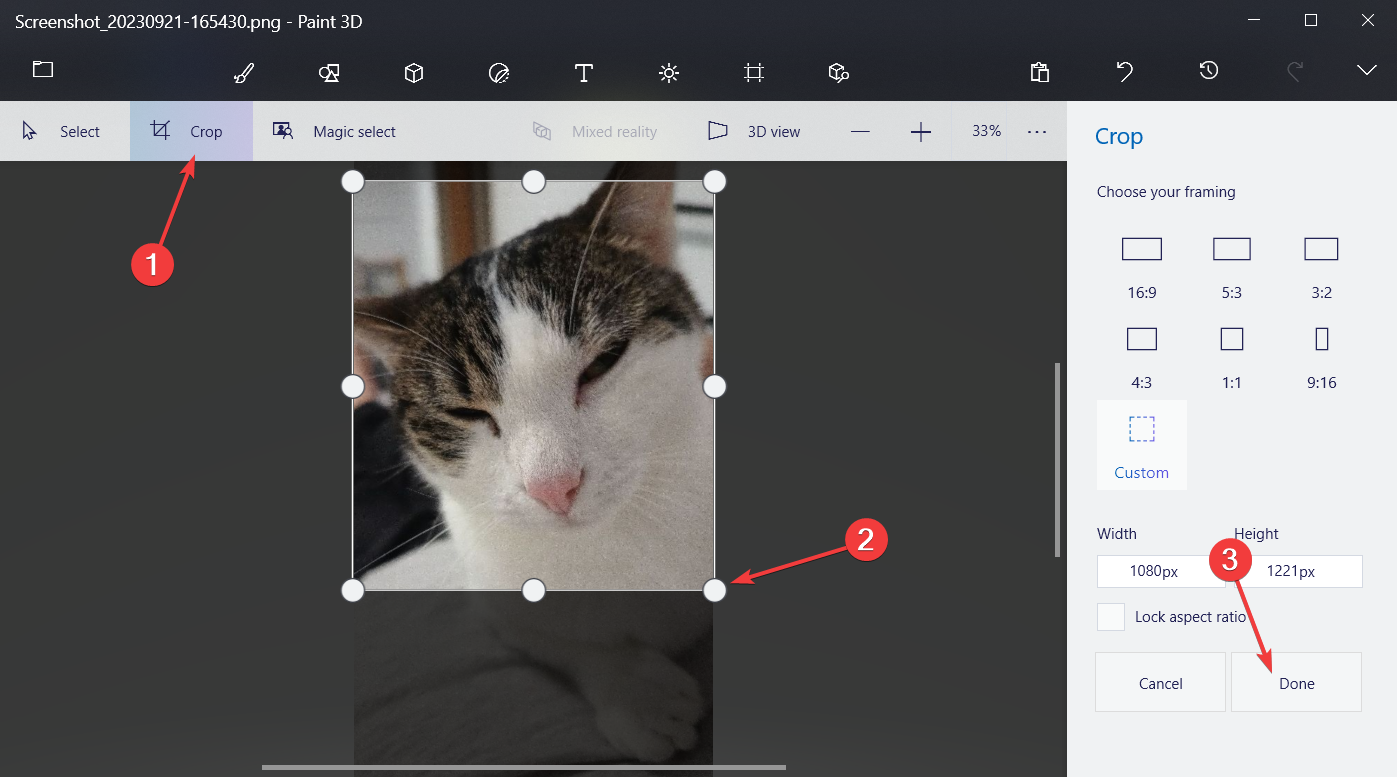Screen dimensions: 1397x777
Task: Open the Stickers panel
Action: [498, 72]
